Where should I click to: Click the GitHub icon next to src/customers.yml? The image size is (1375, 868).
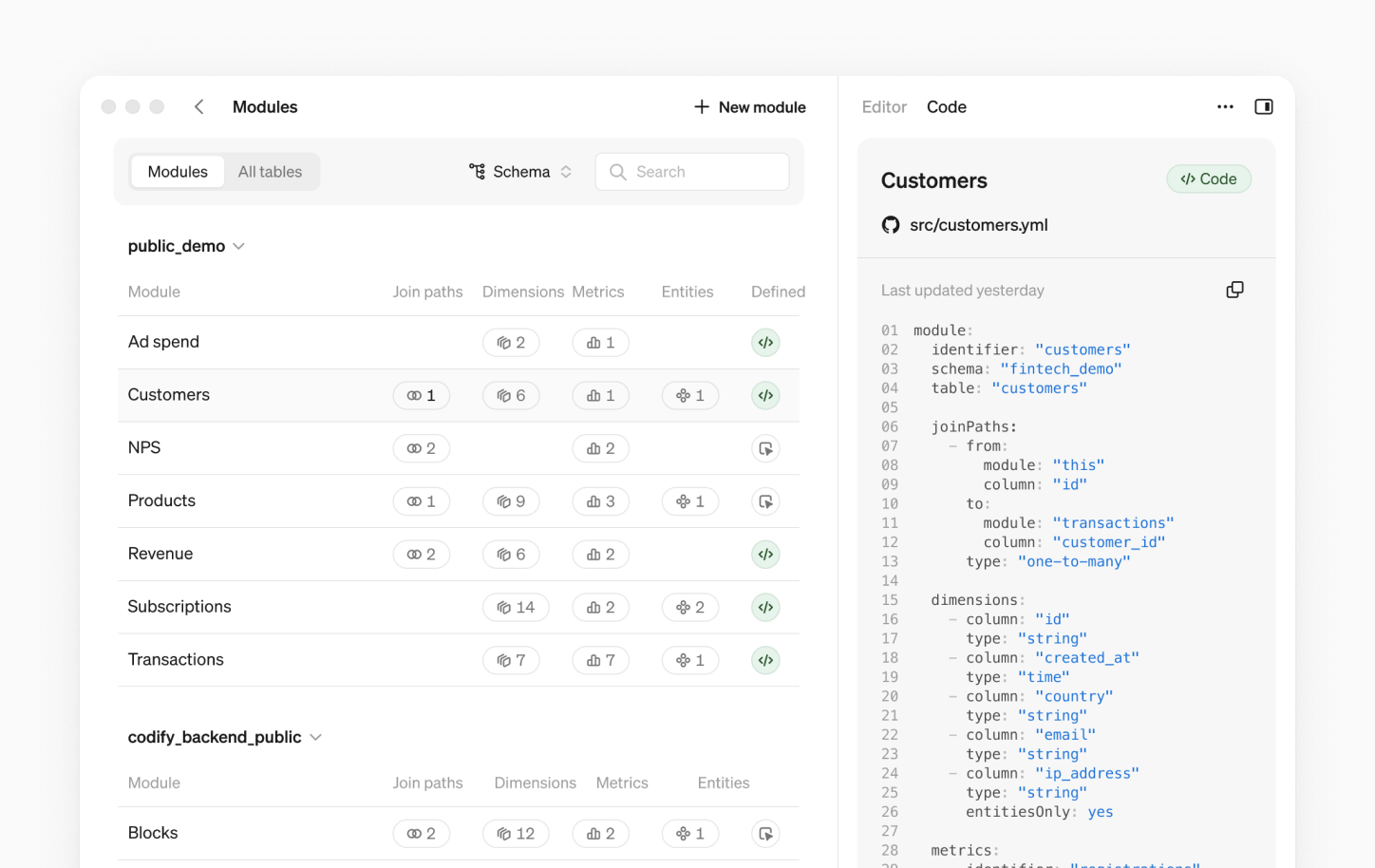tap(891, 225)
